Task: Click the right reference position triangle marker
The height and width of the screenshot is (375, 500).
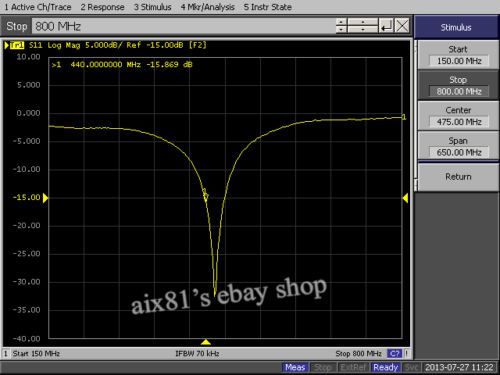Action: point(405,198)
